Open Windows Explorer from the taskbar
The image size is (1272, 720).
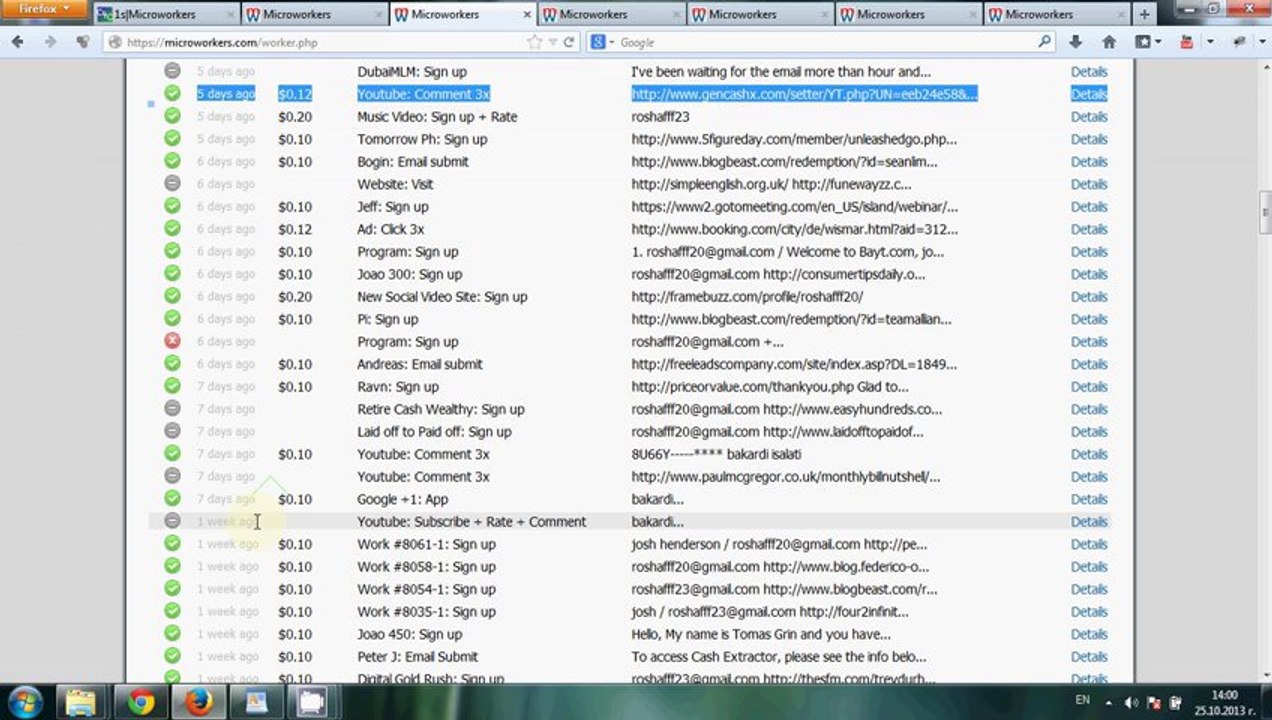(79, 702)
